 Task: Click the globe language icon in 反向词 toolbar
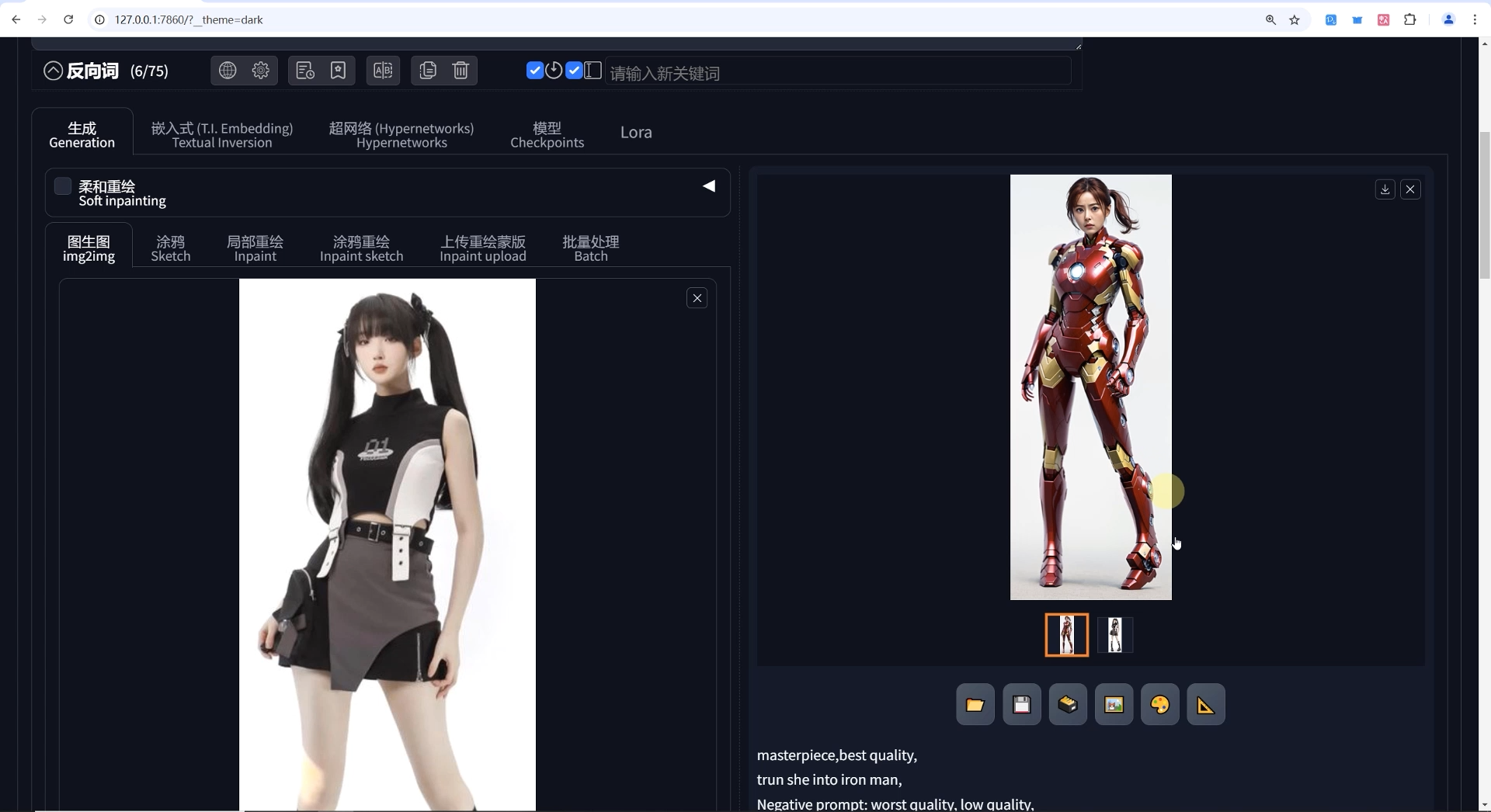[228, 71]
